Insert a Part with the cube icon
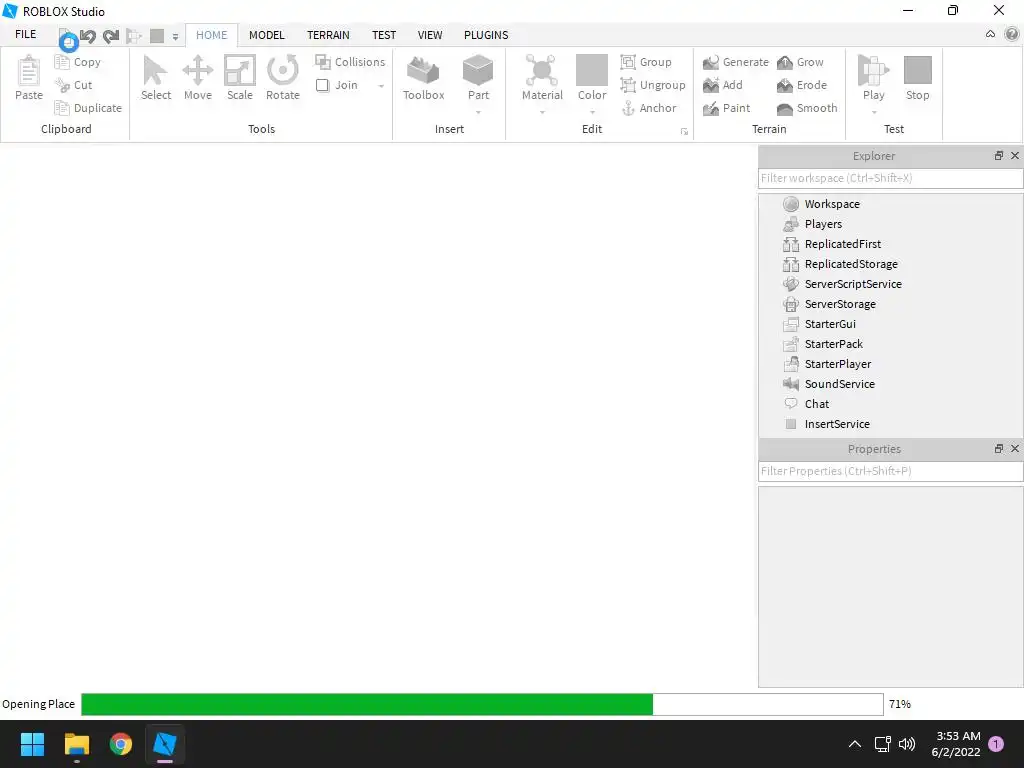 [x=478, y=71]
